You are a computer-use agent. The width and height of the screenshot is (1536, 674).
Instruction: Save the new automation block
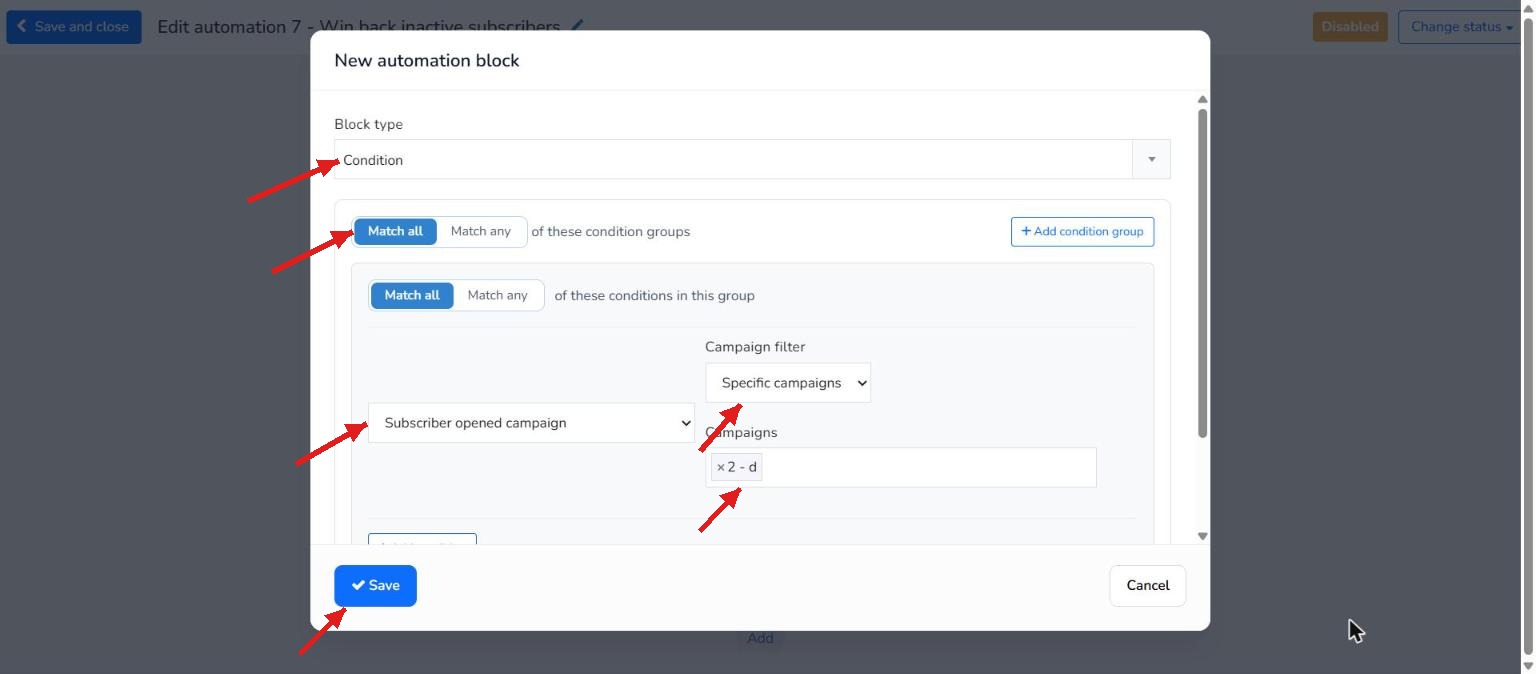point(375,586)
